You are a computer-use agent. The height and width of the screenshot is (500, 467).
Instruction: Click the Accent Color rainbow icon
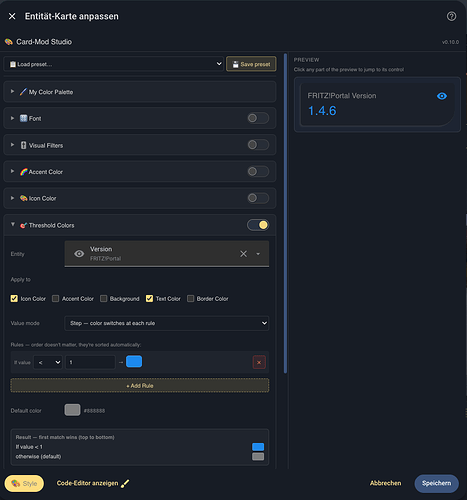click(x=23, y=172)
